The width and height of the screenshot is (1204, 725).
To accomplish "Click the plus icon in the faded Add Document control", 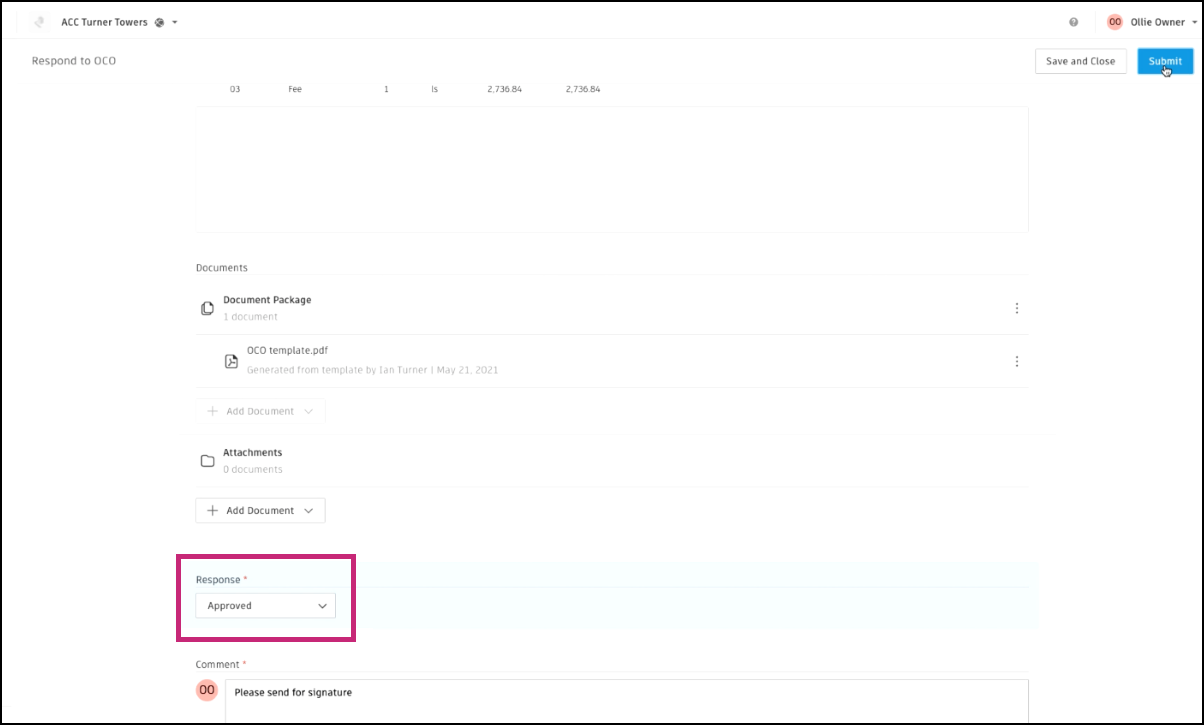I will (213, 410).
